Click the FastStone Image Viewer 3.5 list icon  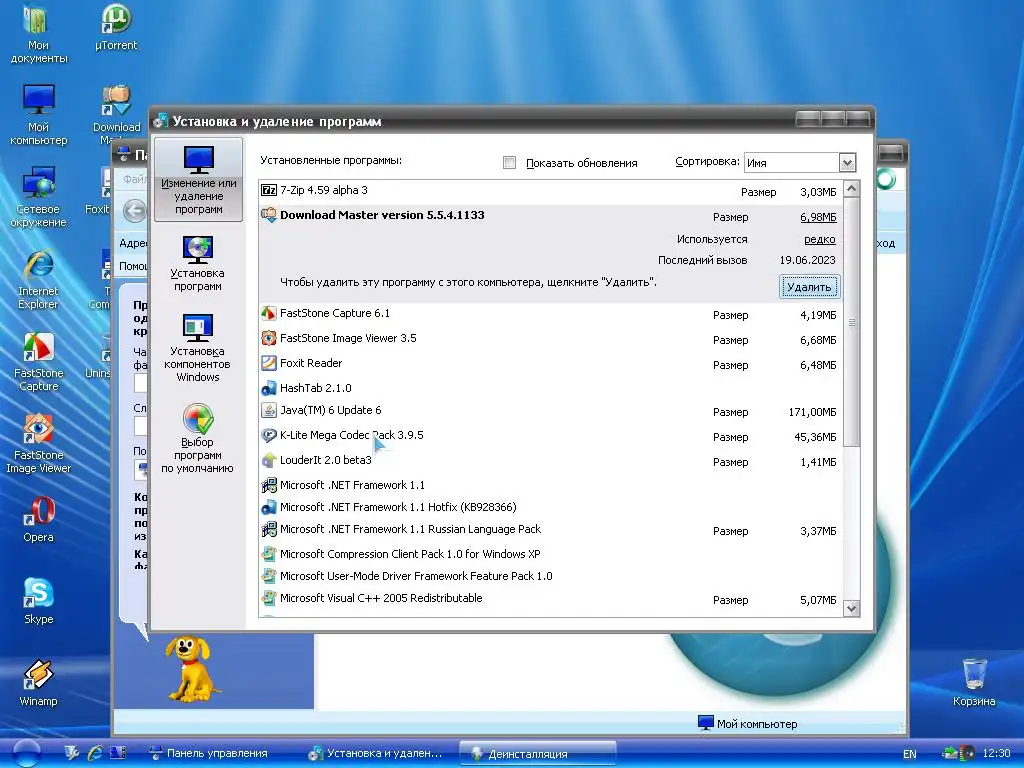pos(268,338)
